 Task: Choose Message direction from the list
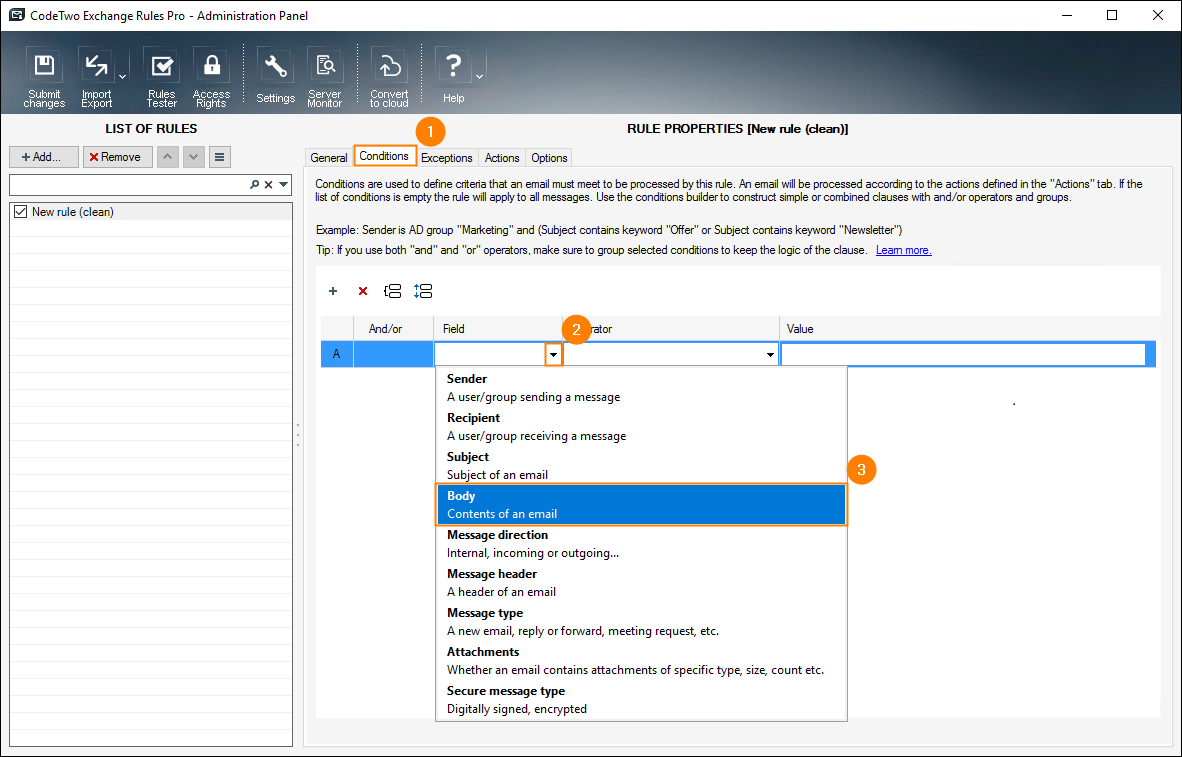tap(641, 544)
